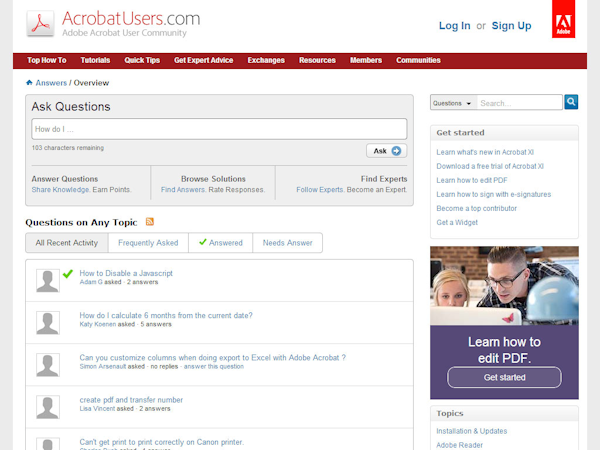Open Learn what's new in Acrobat XI

click(485, 152)
